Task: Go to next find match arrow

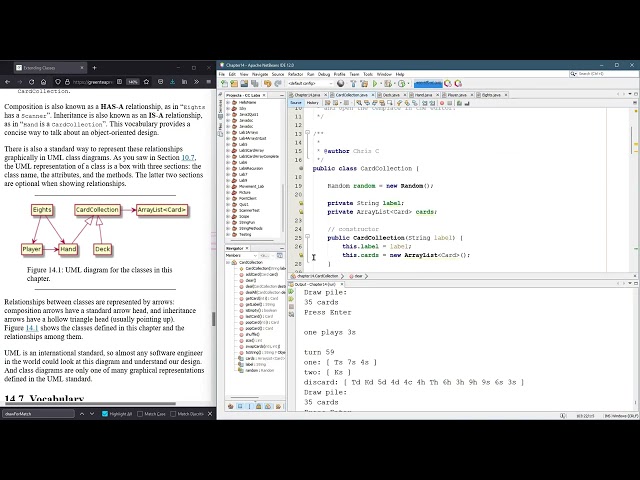Action: 92,414
